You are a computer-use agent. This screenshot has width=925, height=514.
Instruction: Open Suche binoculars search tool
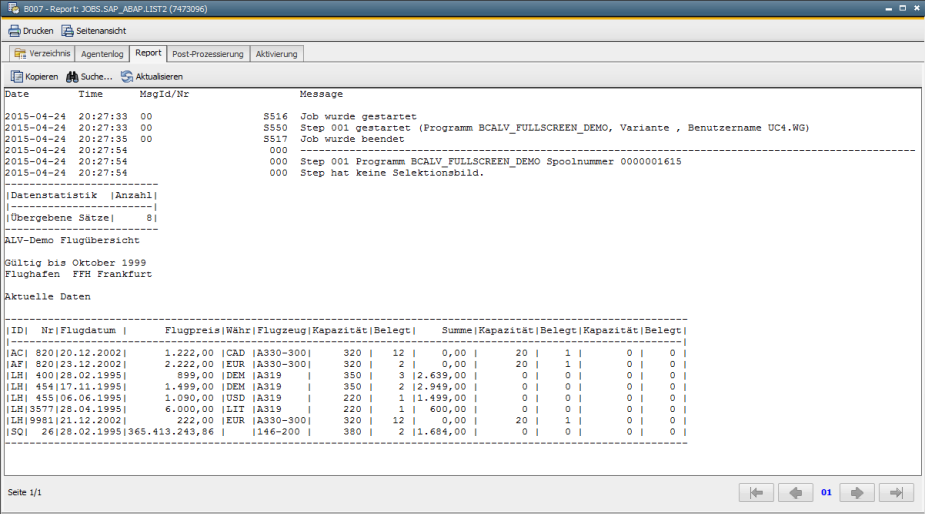point(73,76)
